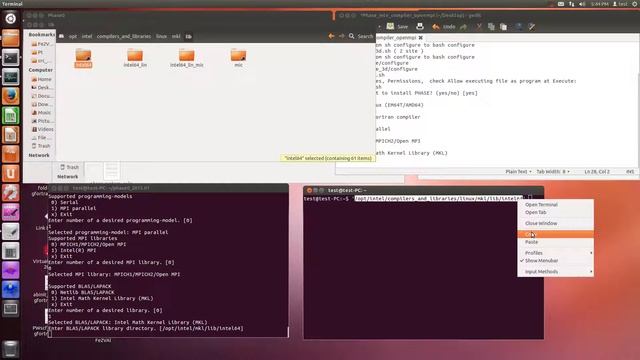Go forward in the file manager
The width and height of the screenshot is (640, 360).
tap(341, 36)
